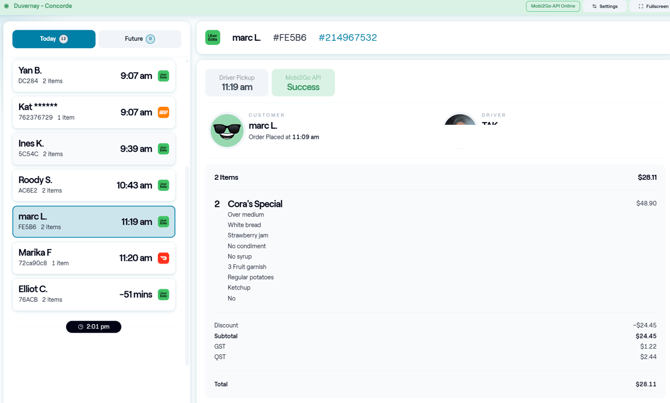Click Duvernay - Concorde location title
Viewport: 670px width, 403px height.
pos(43,6)
